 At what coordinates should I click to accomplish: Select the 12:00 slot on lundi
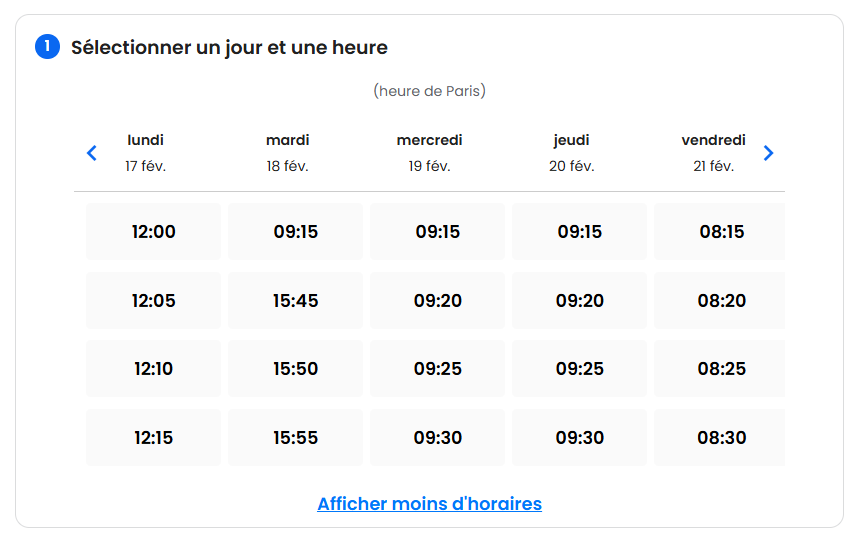tap(153, 231)
